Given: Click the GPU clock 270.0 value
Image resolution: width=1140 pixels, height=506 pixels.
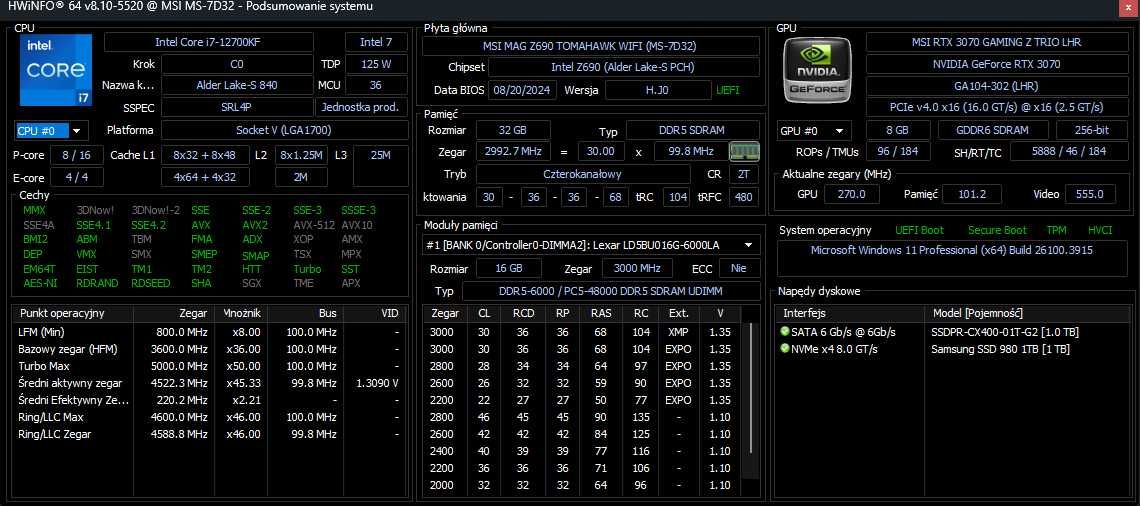Looking at the screenshot, I should (x=851, y=194).
